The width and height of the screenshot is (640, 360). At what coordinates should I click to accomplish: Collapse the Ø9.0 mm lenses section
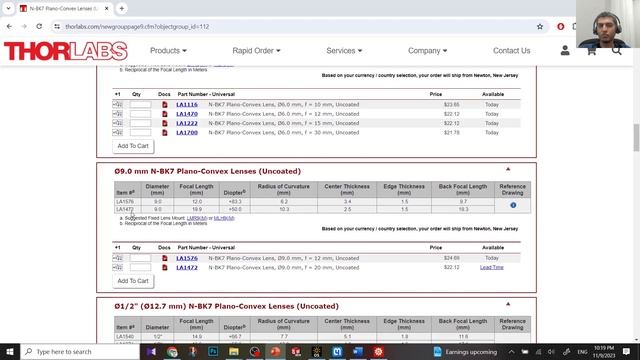508,169
